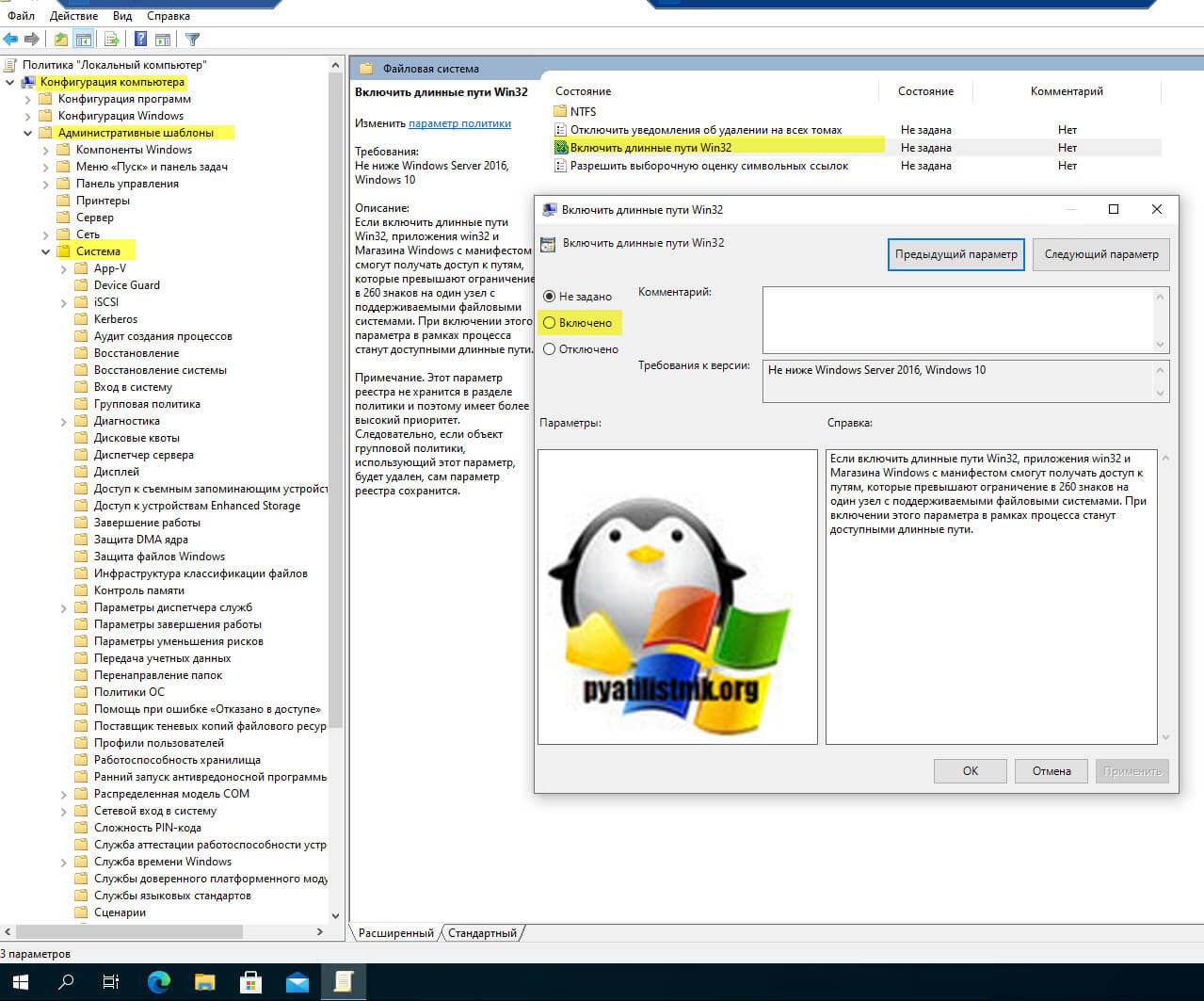Click the Up One Level folder icon
This screenshot has height=1001, width=1204.
coord(61,39)
